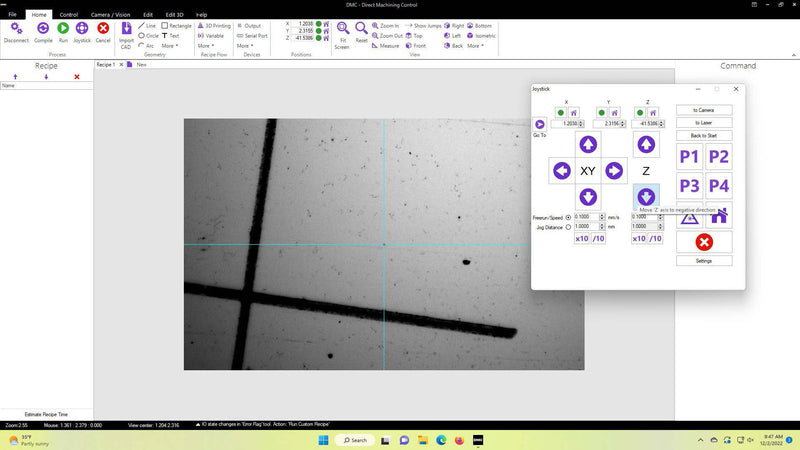Viewport: 800px width, 450px height.
Task: Click Zoom Out in View group
Action: coord(387,36)
